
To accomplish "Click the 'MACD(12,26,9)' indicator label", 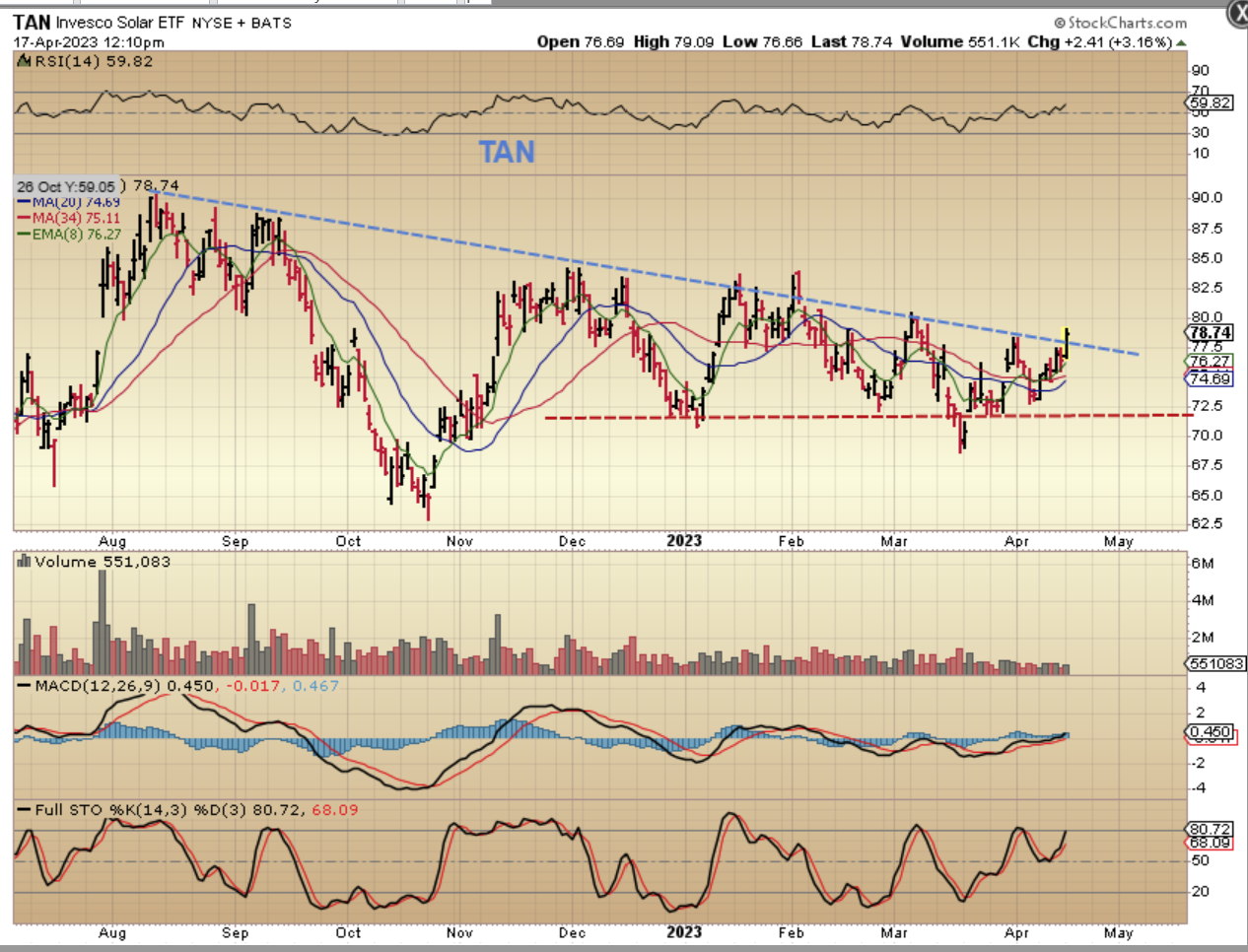I will pyautogui.click(x=98, y=685).
